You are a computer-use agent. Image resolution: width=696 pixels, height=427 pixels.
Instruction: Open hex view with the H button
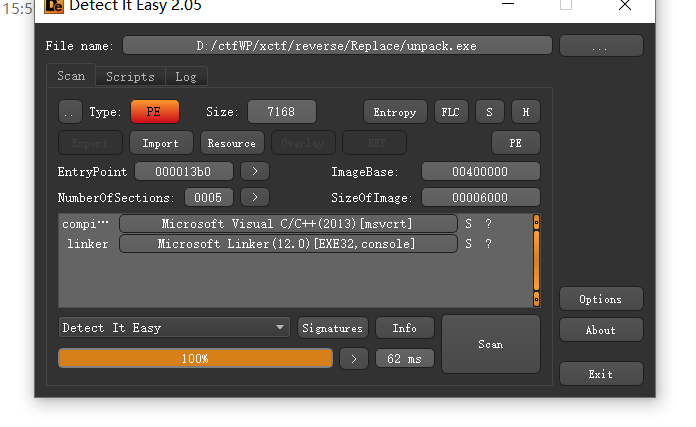(526, 112)
